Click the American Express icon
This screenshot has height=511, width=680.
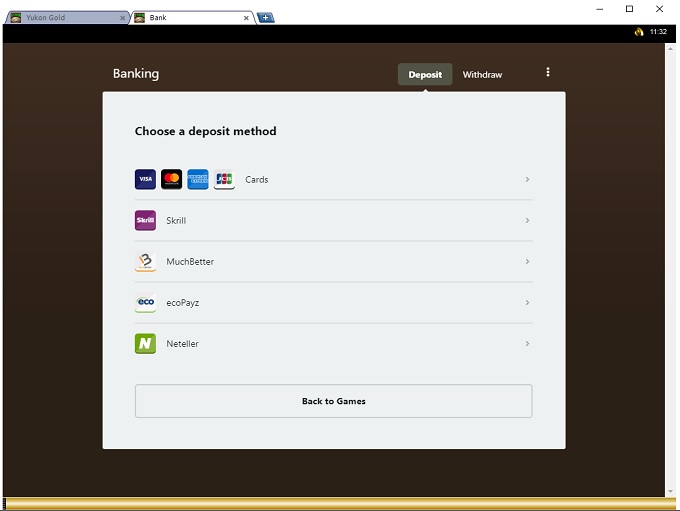pos(198,180)
